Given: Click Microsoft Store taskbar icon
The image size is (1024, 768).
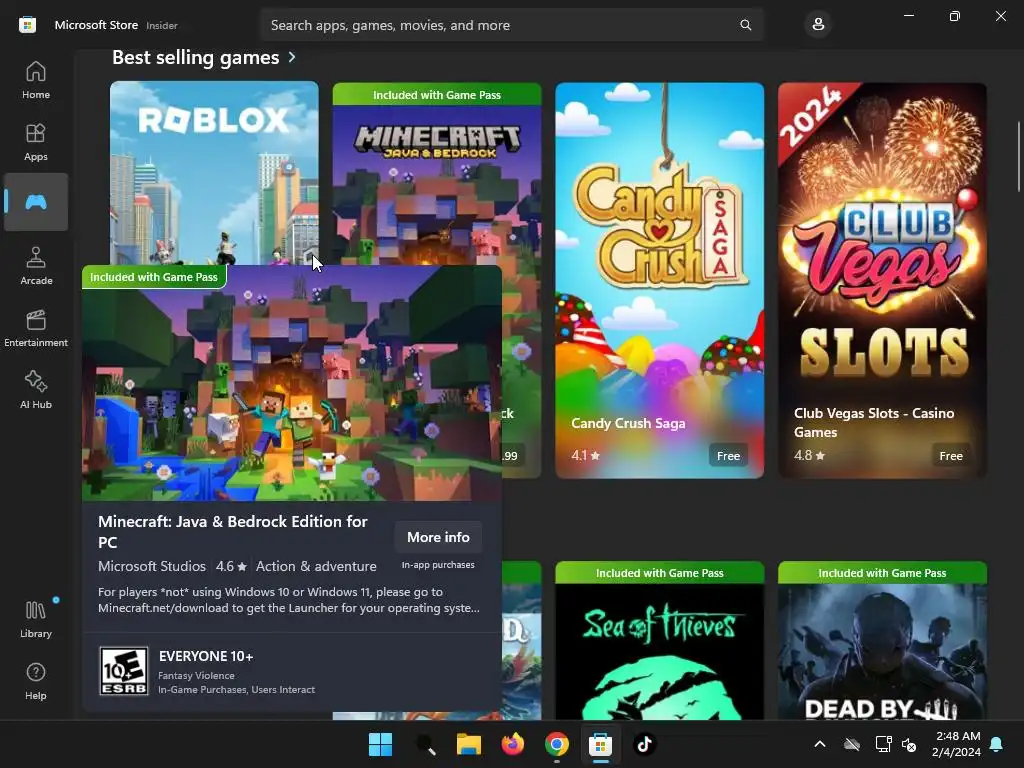Looking at the screenshot, I should coord(600,744).
